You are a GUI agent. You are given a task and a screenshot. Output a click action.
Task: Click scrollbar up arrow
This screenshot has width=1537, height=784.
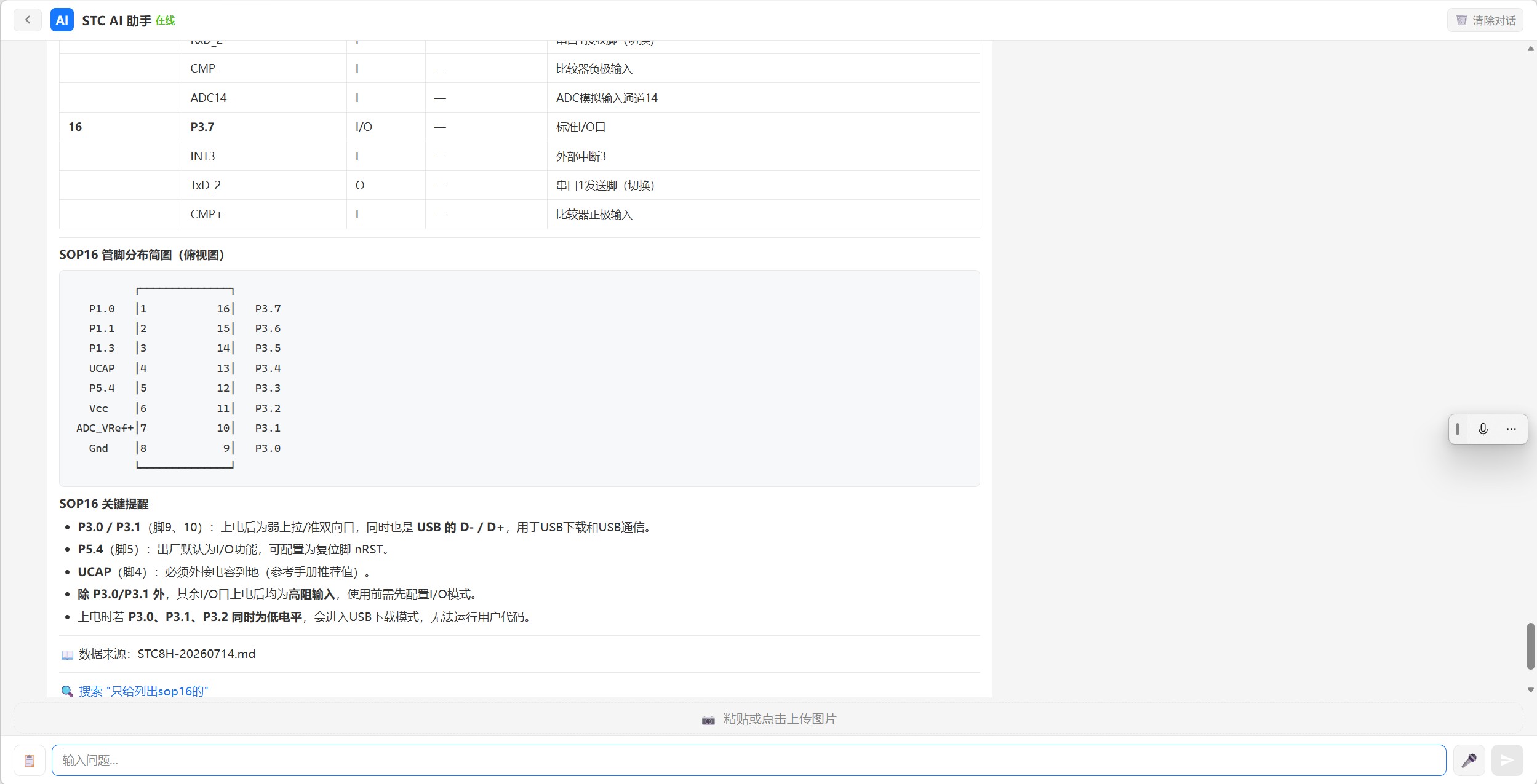point(1530,49)
